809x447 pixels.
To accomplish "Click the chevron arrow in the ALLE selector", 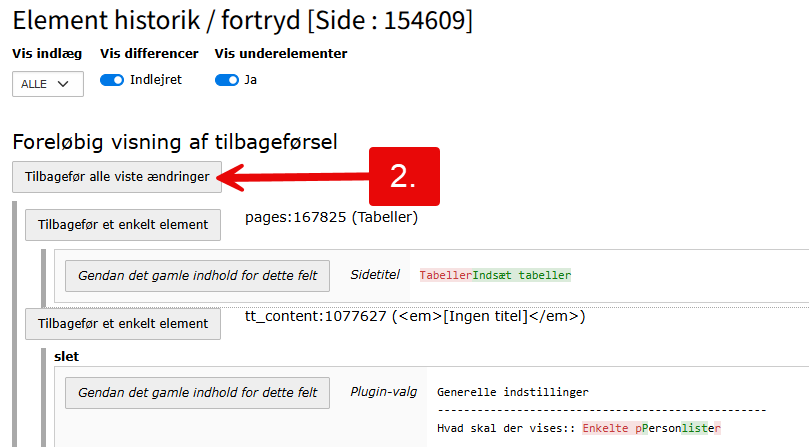I will click(65, 84).
